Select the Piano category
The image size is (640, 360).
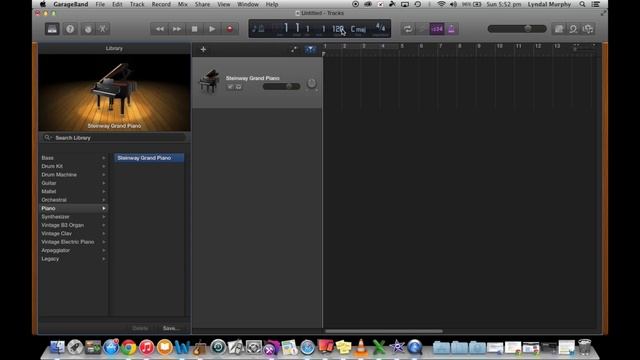click(73, 208)
